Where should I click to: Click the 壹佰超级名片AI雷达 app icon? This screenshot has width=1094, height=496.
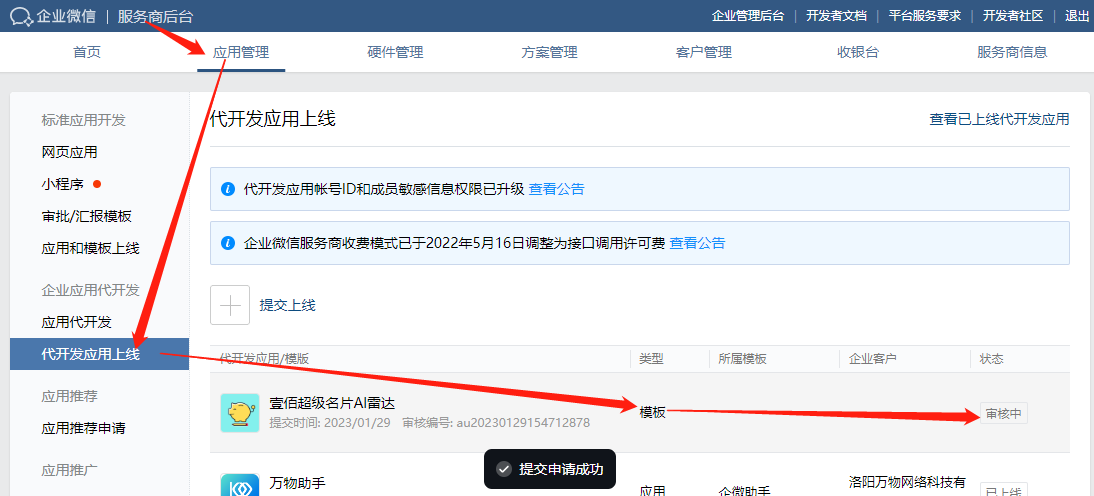pyautogui.click(x=240, y=412)
